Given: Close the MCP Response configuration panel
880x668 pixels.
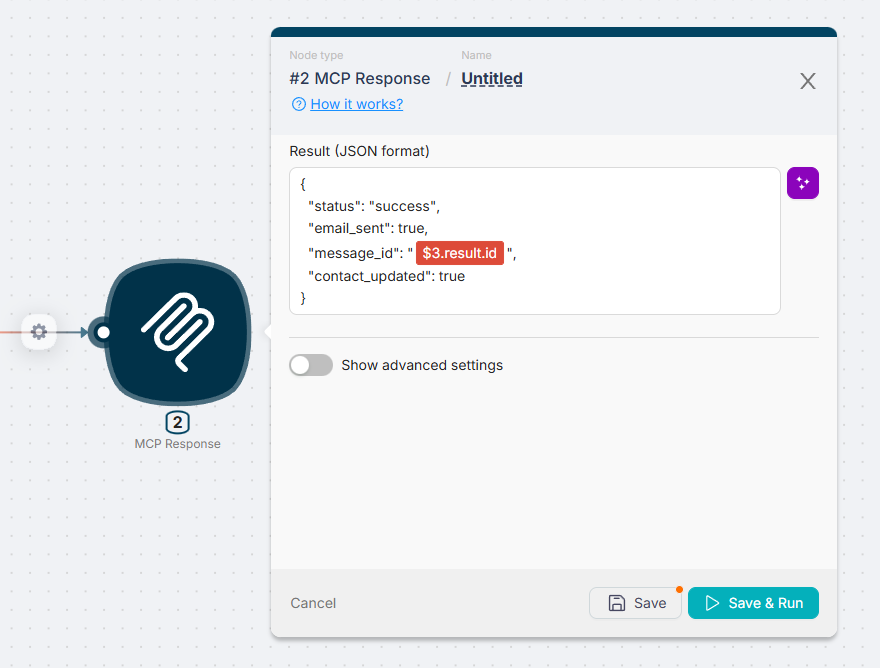Looking at the screenshot, I should tap(807, 81).
